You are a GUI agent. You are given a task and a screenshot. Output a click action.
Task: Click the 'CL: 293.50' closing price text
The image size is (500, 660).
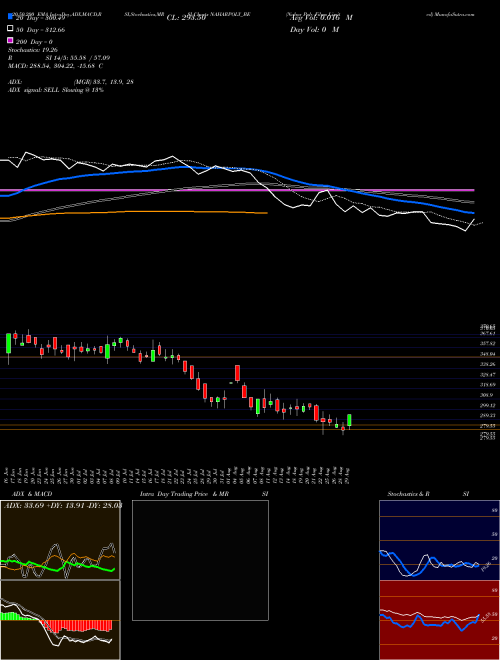pyautogui.click(x=186, y=18)
